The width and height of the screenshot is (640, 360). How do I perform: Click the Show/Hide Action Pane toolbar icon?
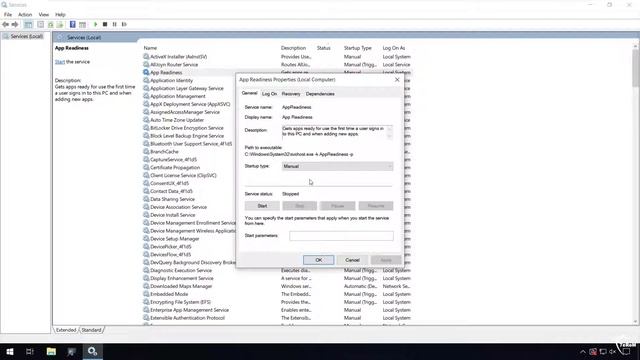[x=82, y=24]
